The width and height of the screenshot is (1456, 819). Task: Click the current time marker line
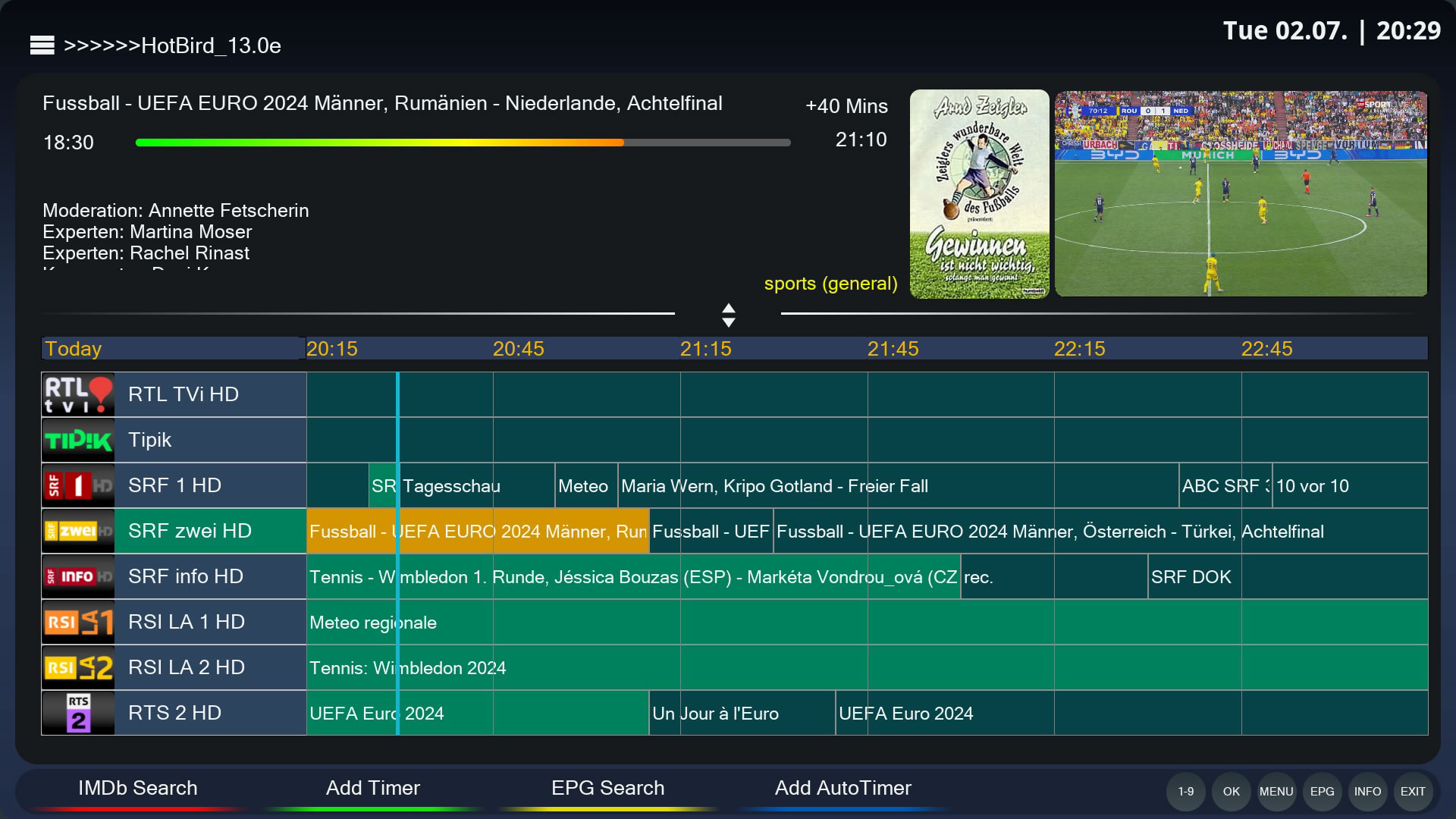397,554
